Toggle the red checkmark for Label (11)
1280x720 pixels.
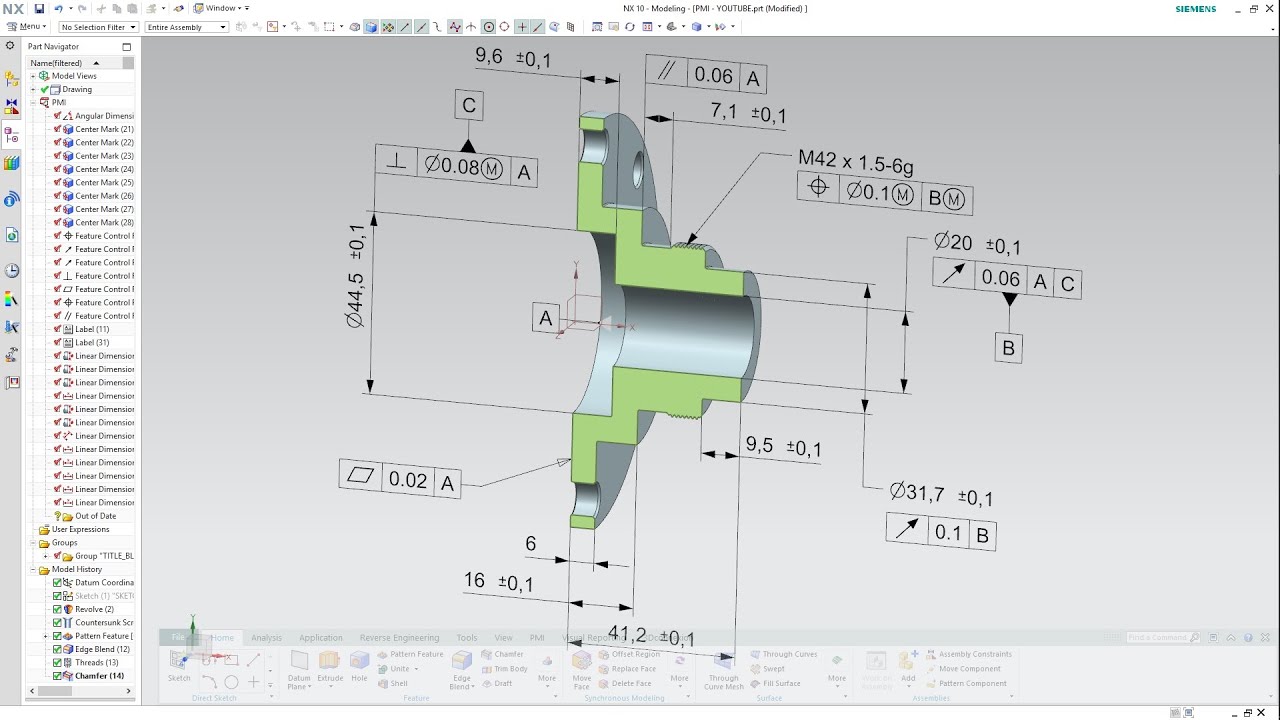[x=57, y=329]
